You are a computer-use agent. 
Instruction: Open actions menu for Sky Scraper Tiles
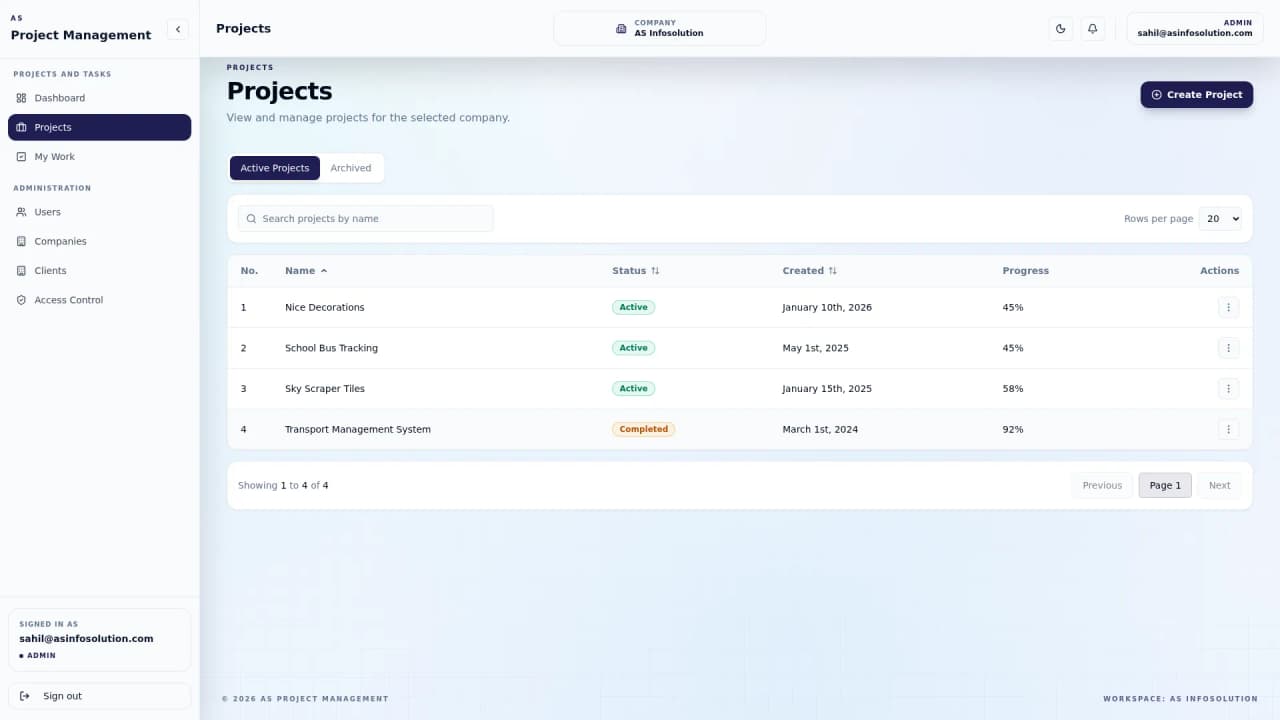pyautogui.click(x=1228, y=388)
